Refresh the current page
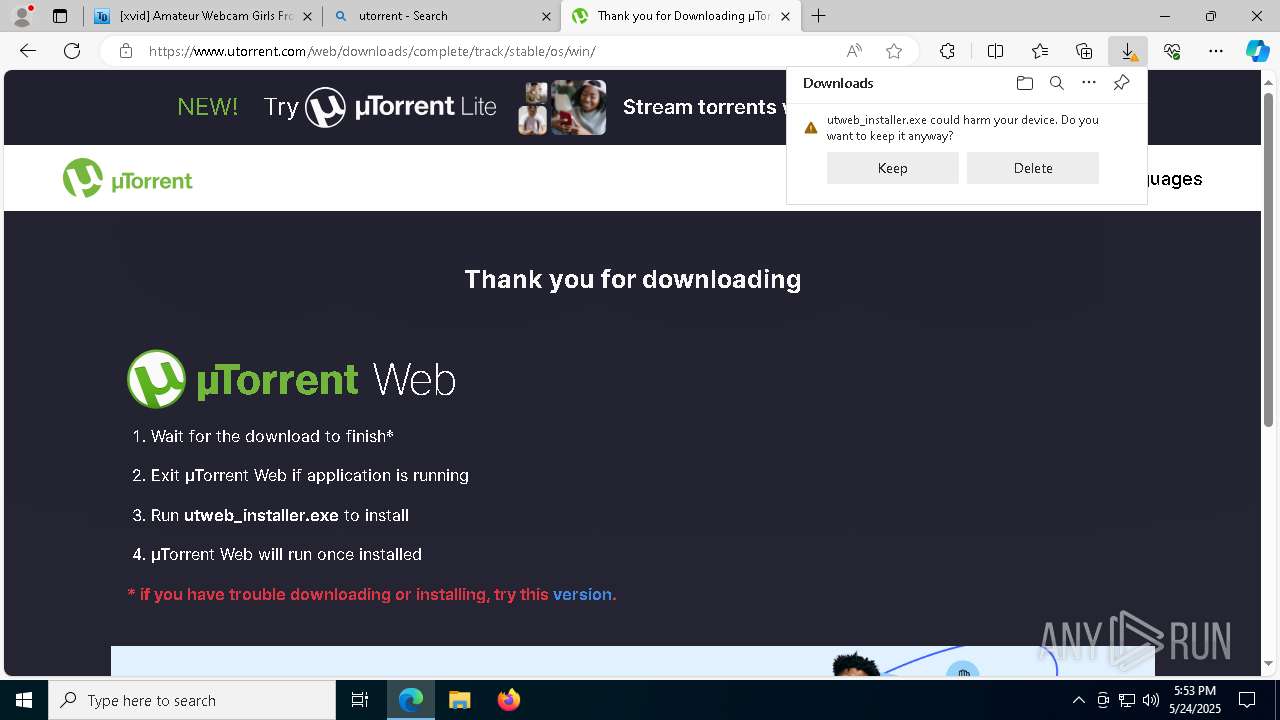 tap(72, 51)
